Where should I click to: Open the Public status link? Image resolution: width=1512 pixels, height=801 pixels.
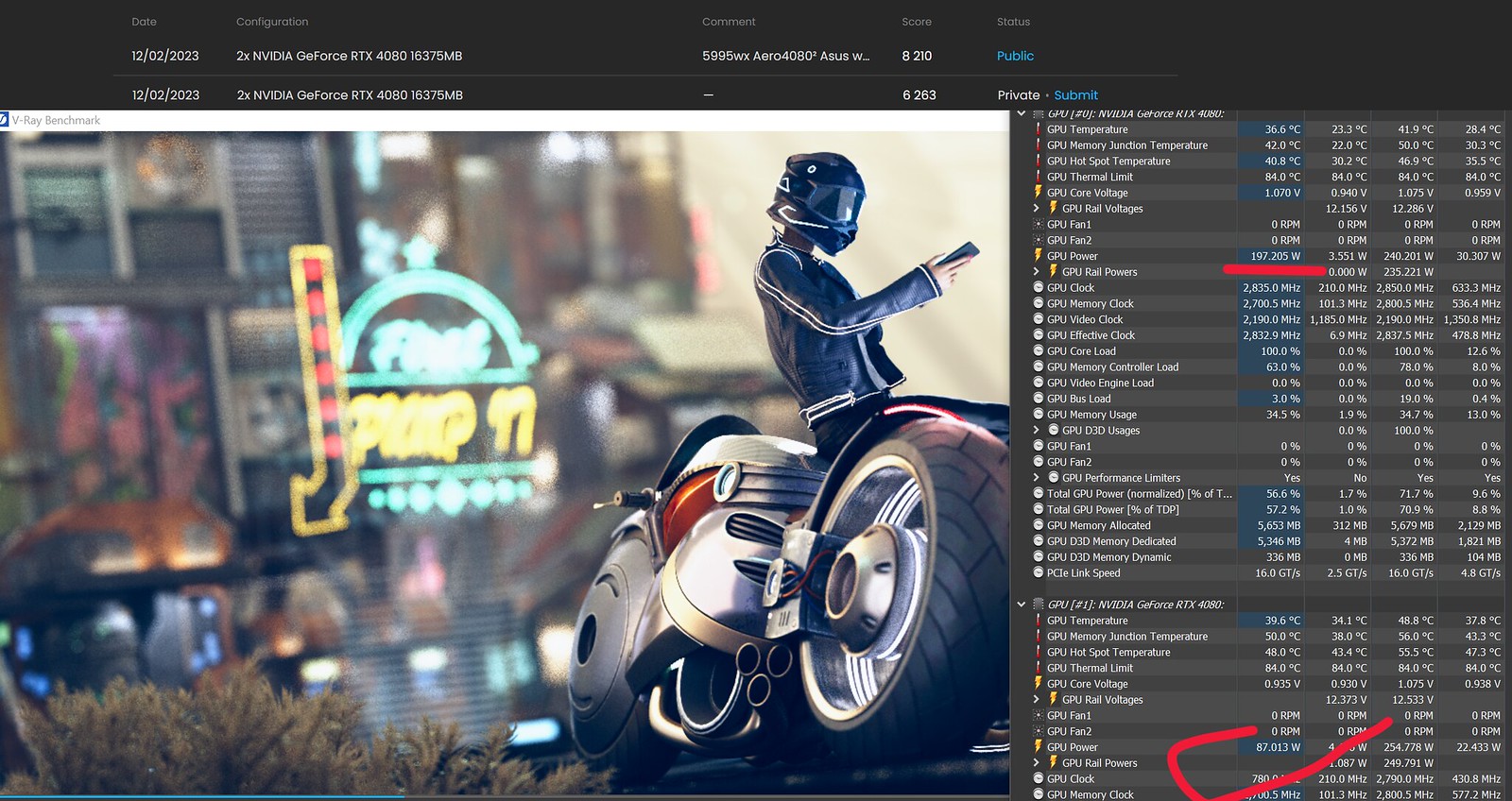1015,56
